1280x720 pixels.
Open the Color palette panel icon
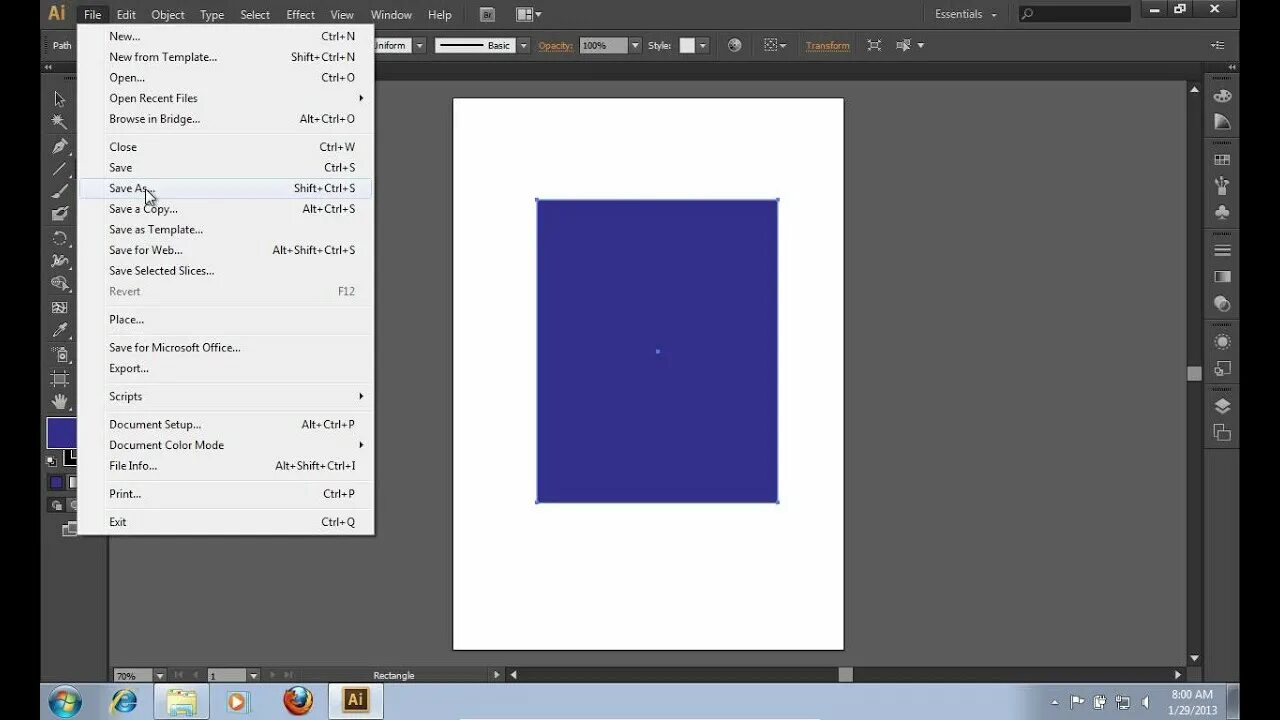pyautogui.click(x=1222, y=96)
